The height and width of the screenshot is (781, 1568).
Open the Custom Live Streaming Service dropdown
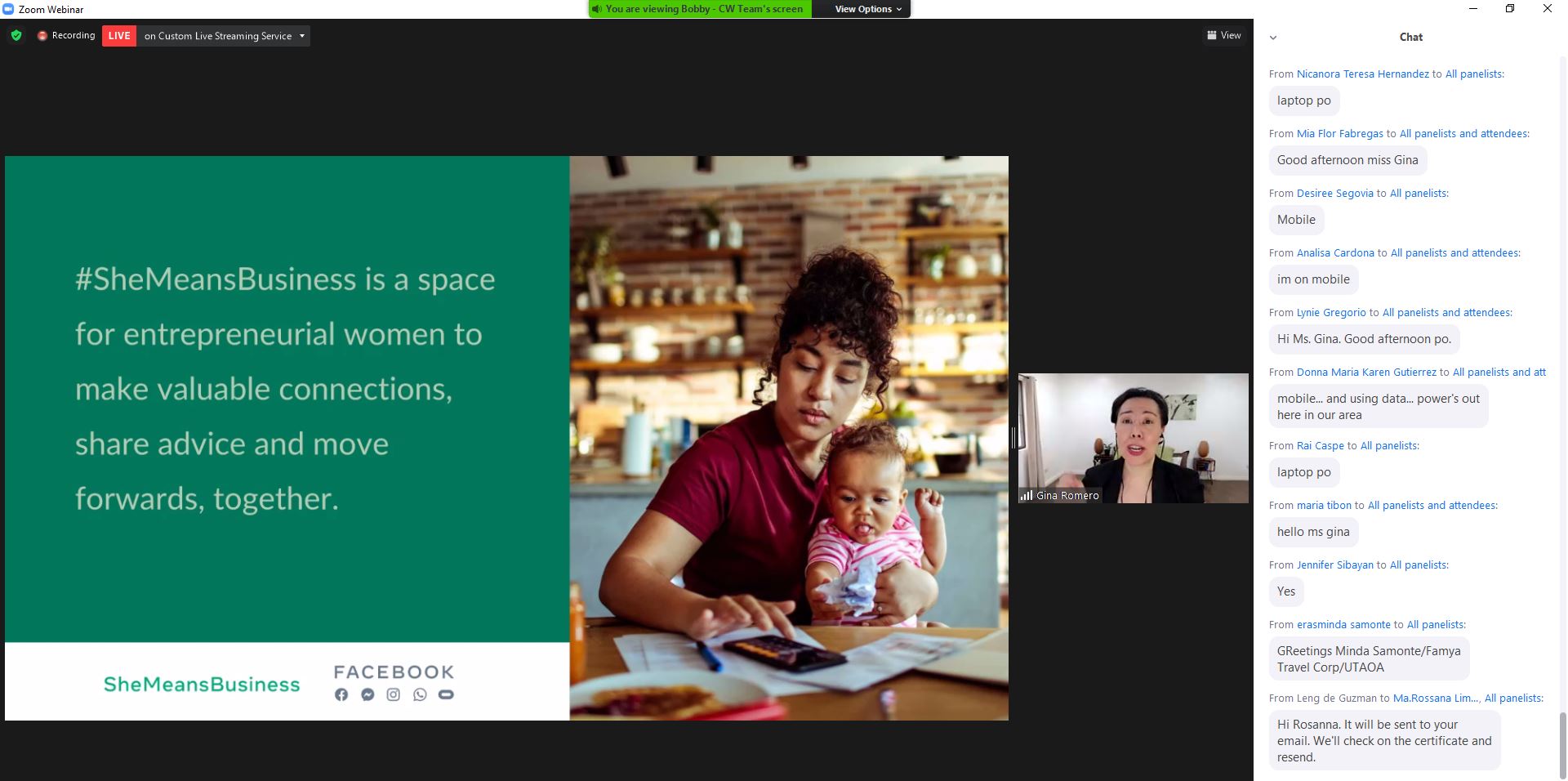coord(224,36)
